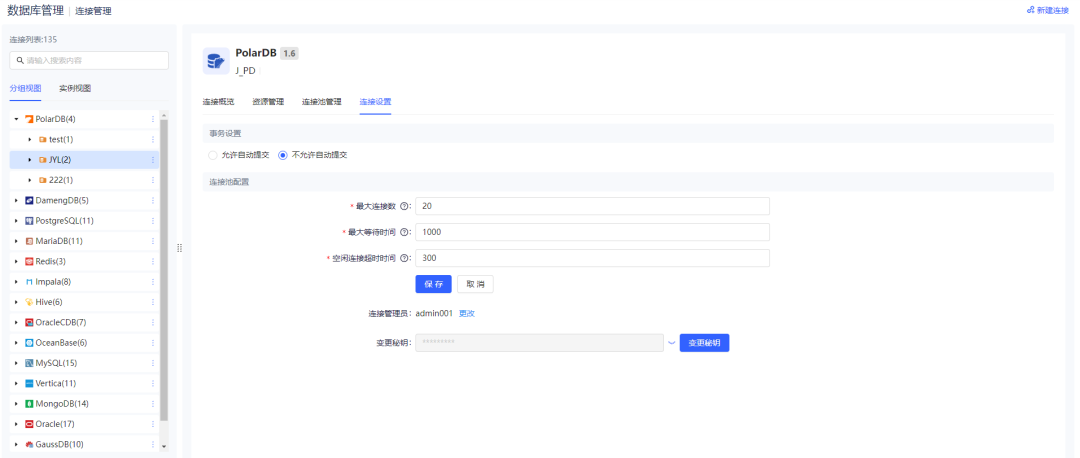Screen dimensions: 1080x458
Task: Collapse the PolarDB(4) tree node
Action: click(x=17, y=119)
